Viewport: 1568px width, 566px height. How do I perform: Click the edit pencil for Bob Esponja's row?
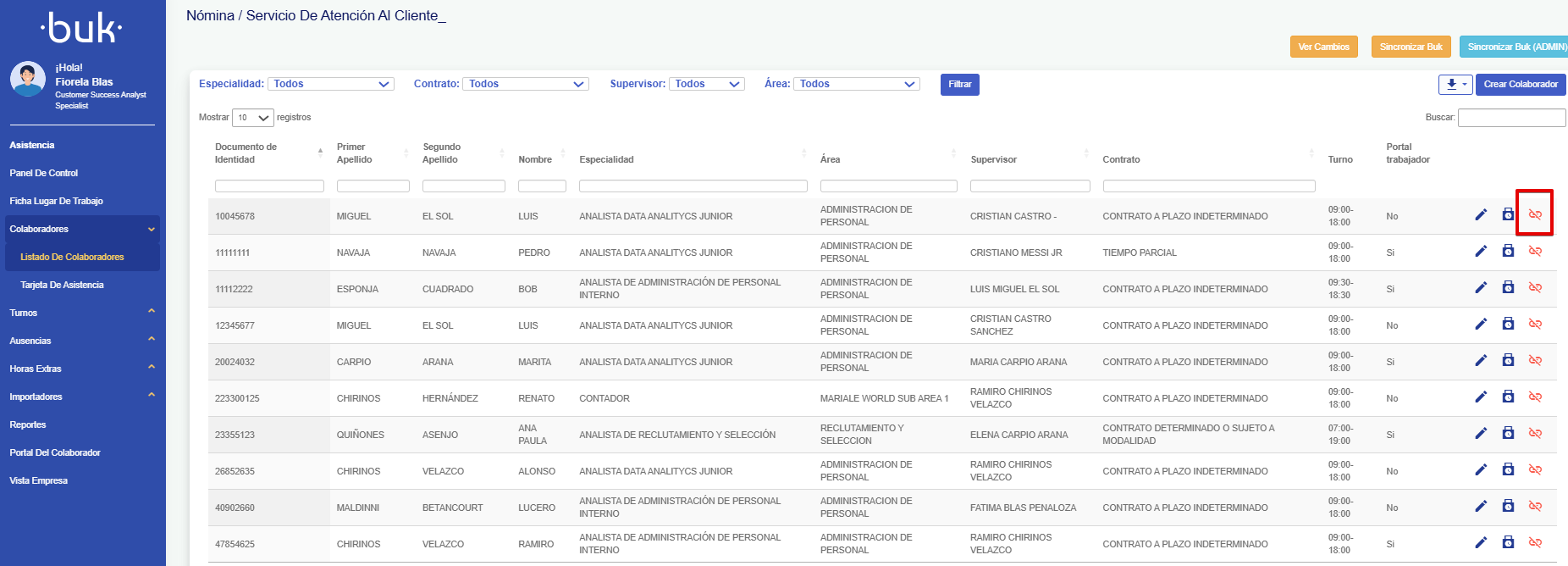point(1481,288)
